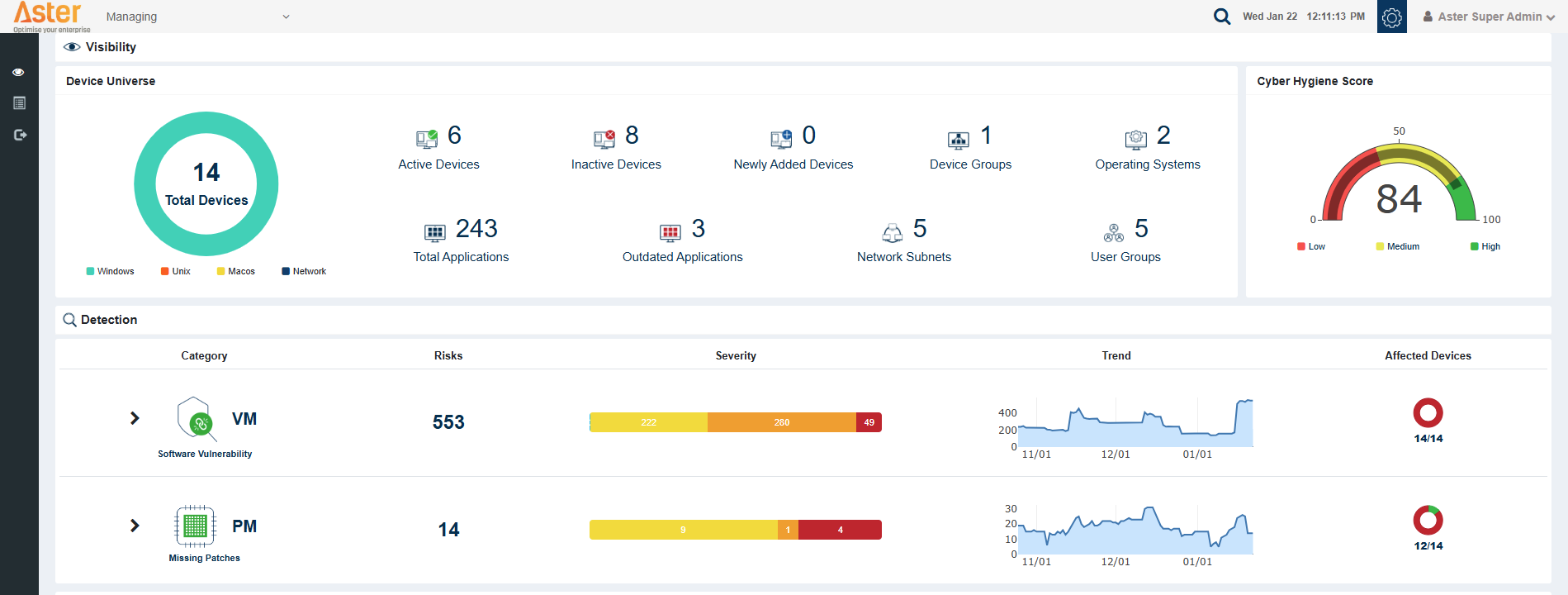Image resolution: width=1568 pixels, height=595 pixels.
Task: Click the orange 280 severity bar segment
Action: click(781, 422)
